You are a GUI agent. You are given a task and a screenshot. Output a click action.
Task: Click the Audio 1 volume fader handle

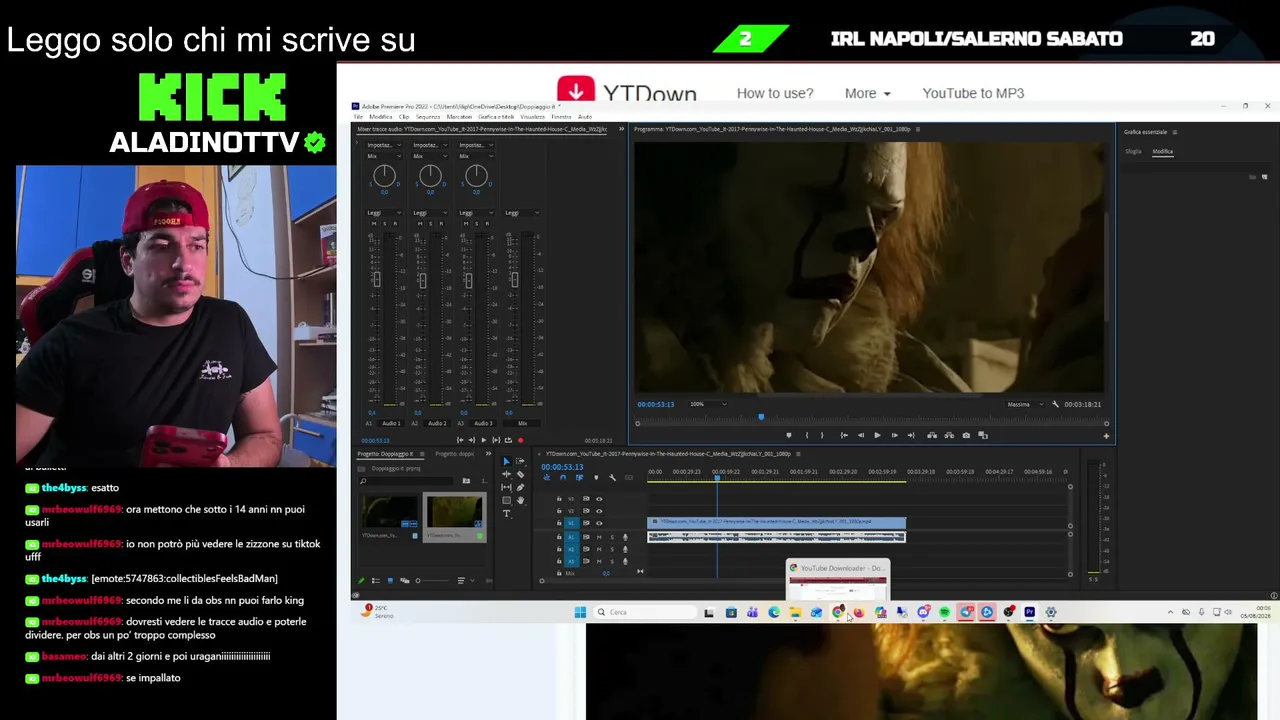(x=376, y=280)
